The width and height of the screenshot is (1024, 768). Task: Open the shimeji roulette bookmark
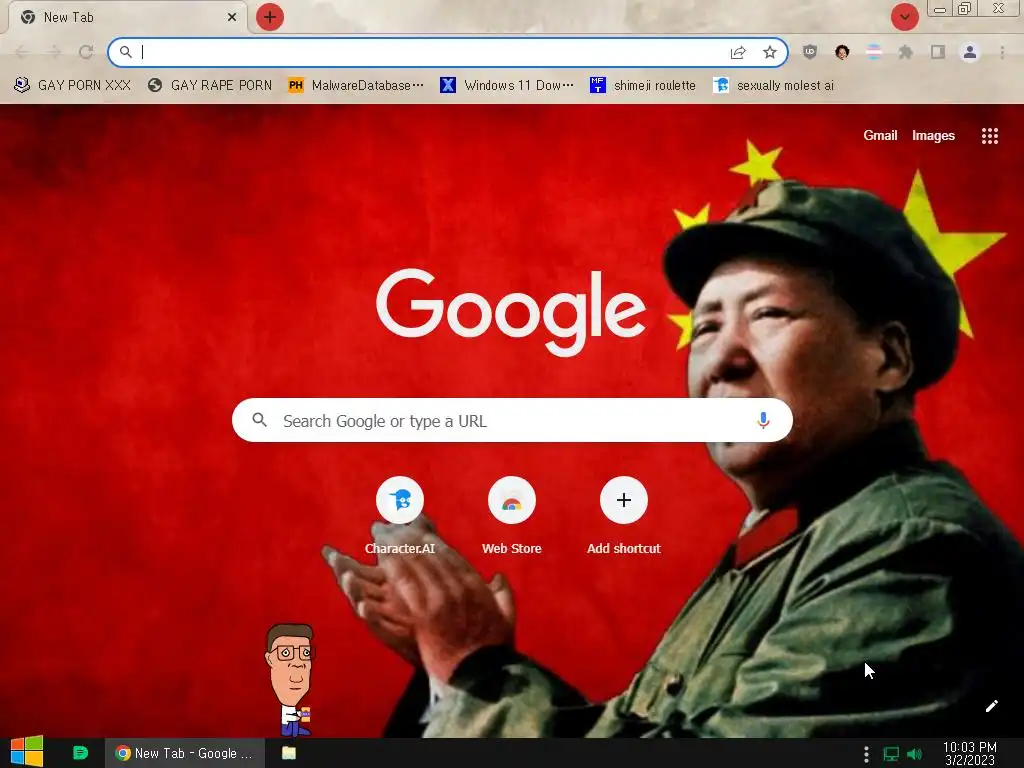(x=643, y=86)
